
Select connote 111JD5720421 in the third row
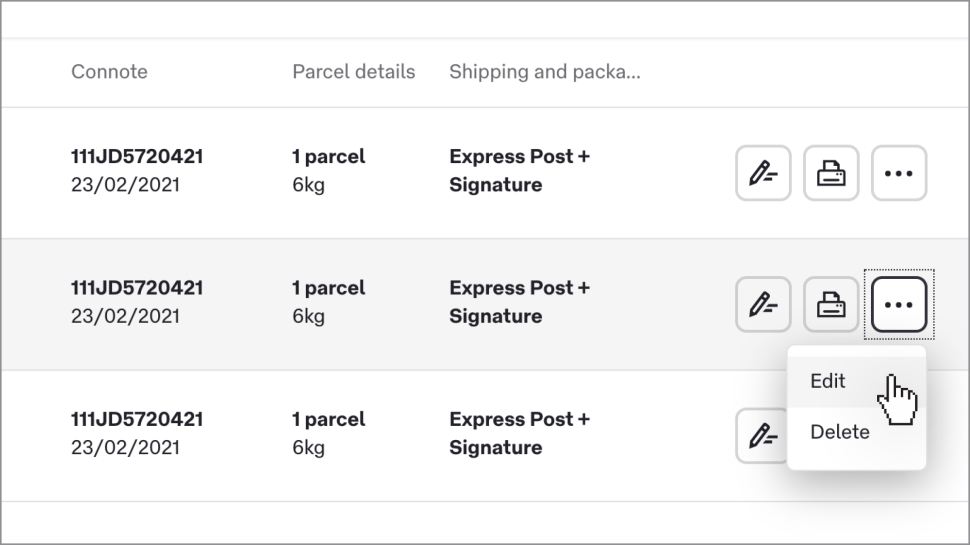[x=137, y=419]
